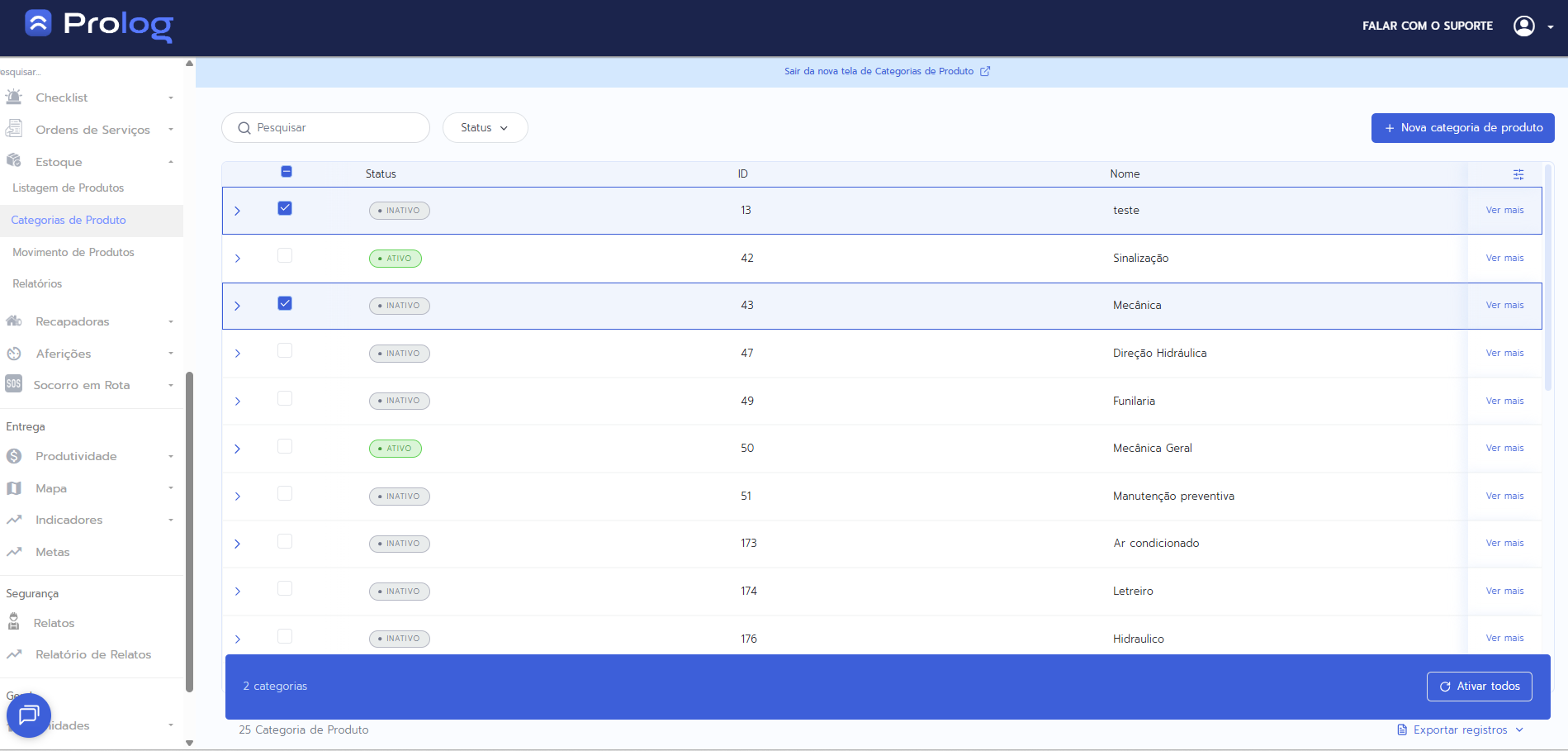Expand the Mecânica Geral row chevron
This screenshot has height=751, width=1568.
click(x=238, y=449)
